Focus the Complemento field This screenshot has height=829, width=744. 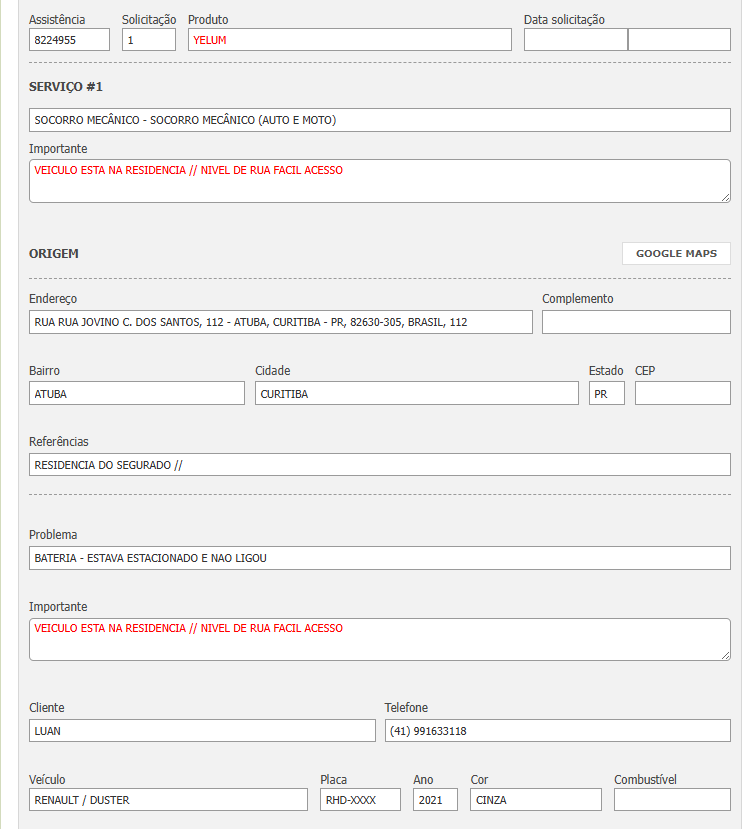tap(636, 322)
